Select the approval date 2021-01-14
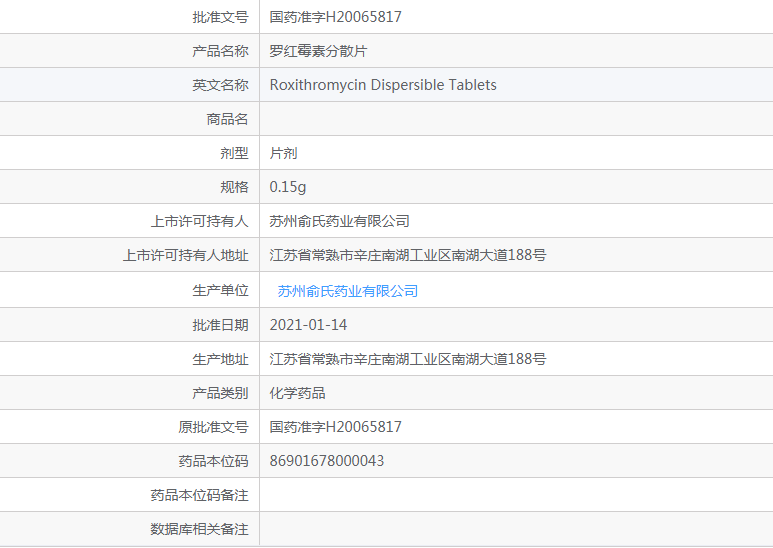The width and height of the screenshot is (773, 548). point(308,325)
